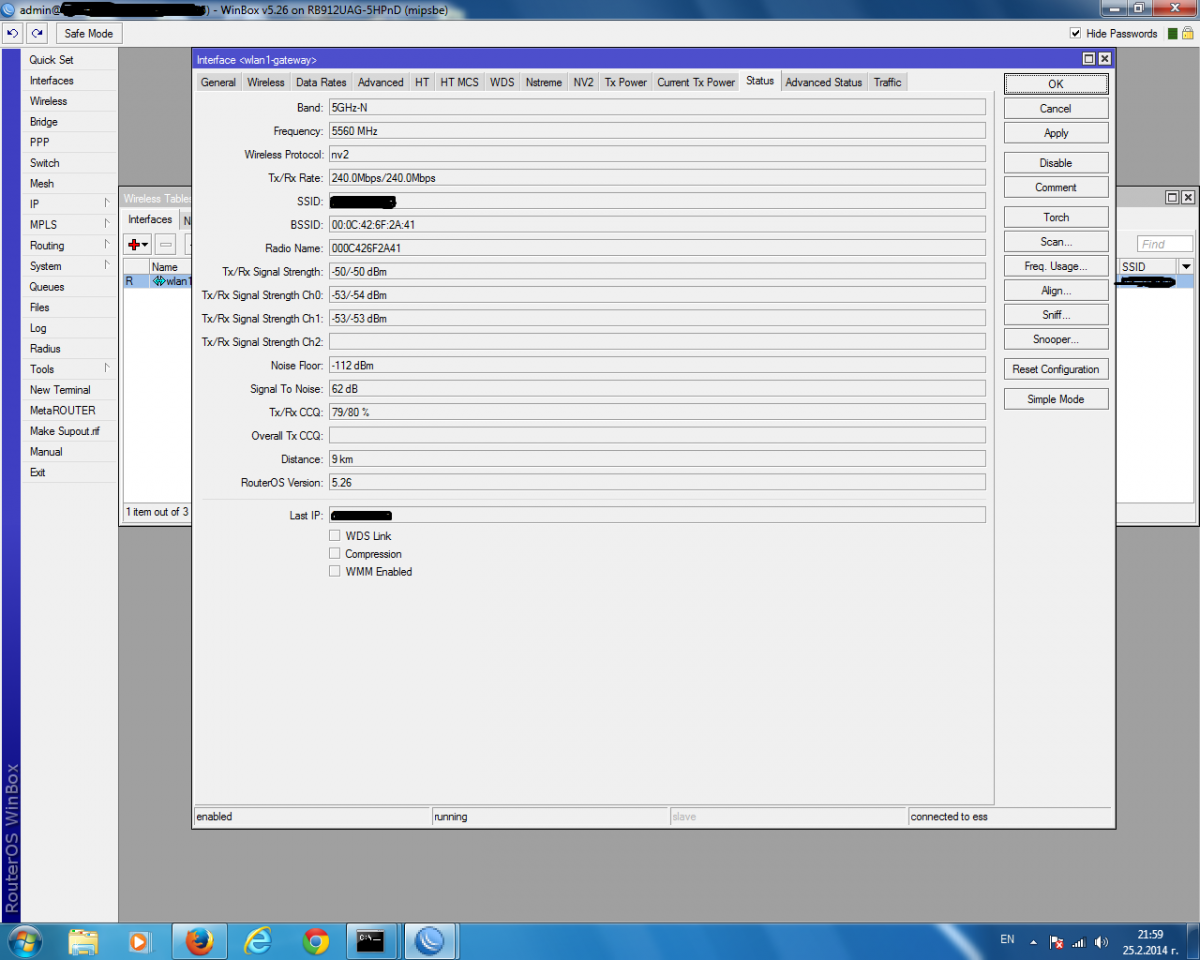Screen dimensions: 1200x960
Task: Expand the Routing submenu in sidebar
Action: tap(67, 245)
